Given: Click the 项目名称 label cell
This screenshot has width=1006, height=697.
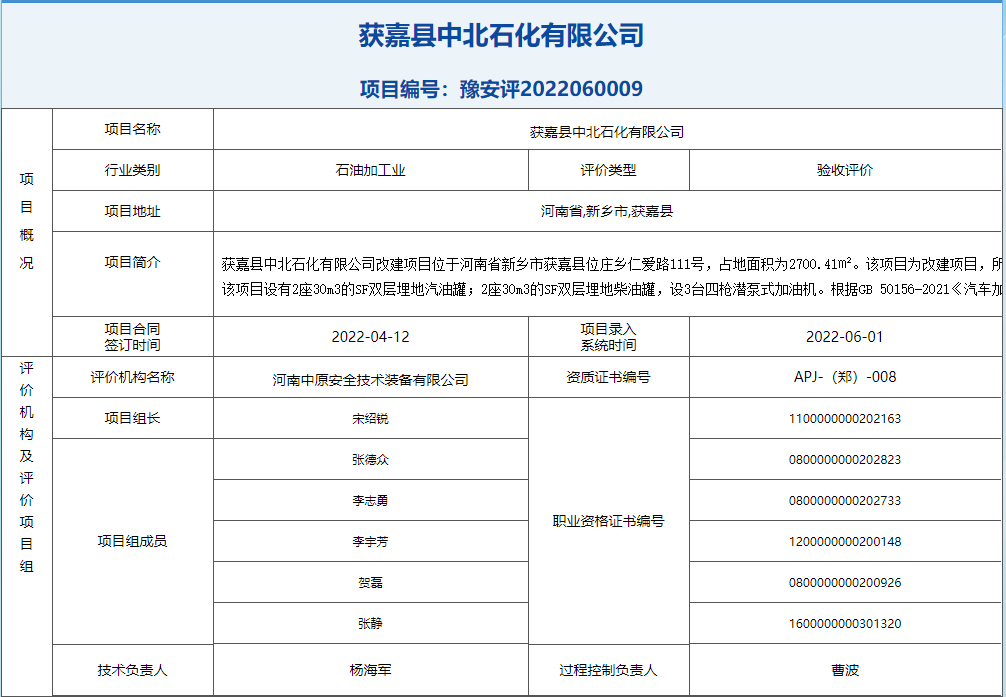Looking at the screenshot, I should [x=133, y=129].
